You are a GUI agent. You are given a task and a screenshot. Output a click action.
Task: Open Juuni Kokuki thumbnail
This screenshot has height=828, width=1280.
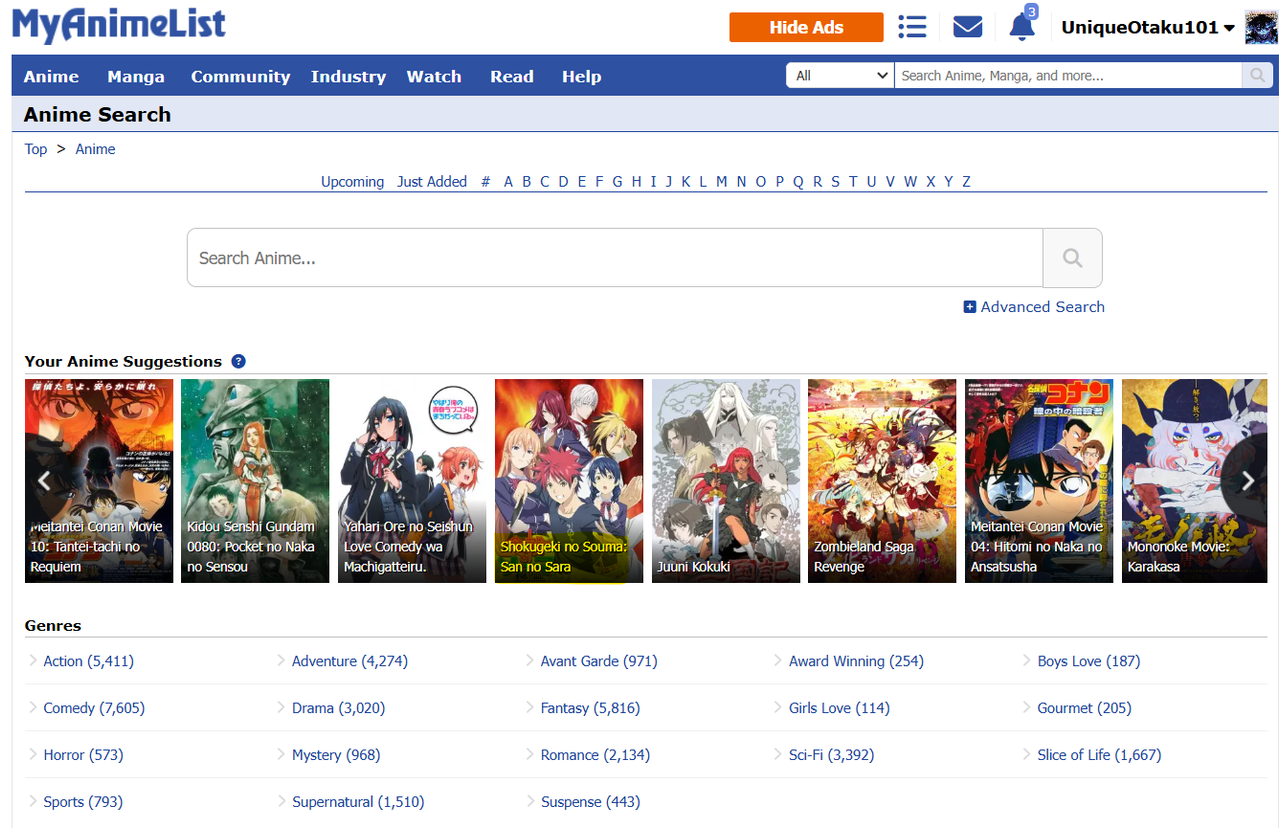pyautogui.click(x=726, y=481)
